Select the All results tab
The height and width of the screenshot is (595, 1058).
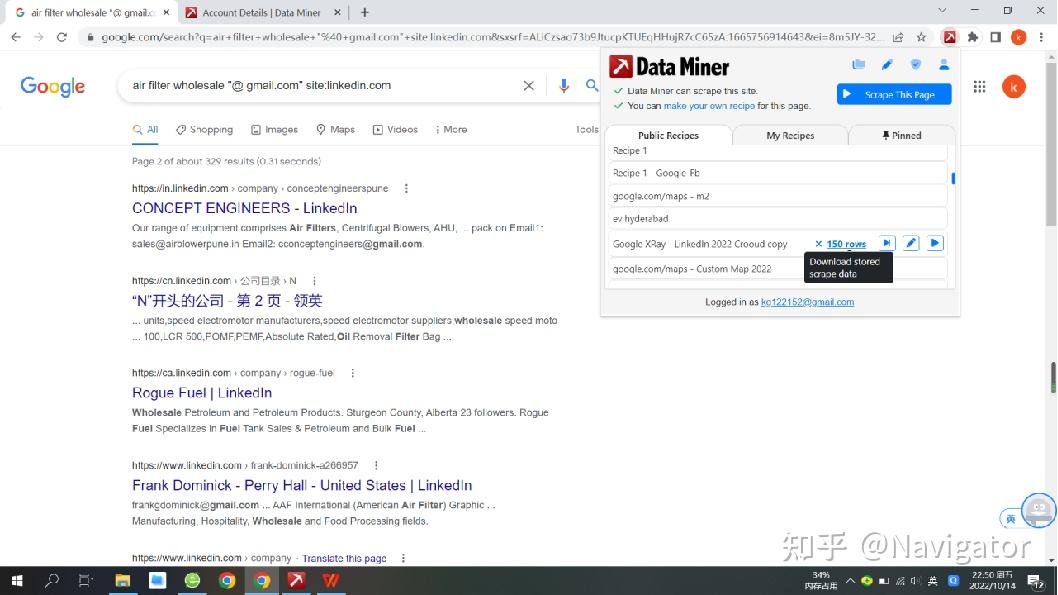click(146, 130)
